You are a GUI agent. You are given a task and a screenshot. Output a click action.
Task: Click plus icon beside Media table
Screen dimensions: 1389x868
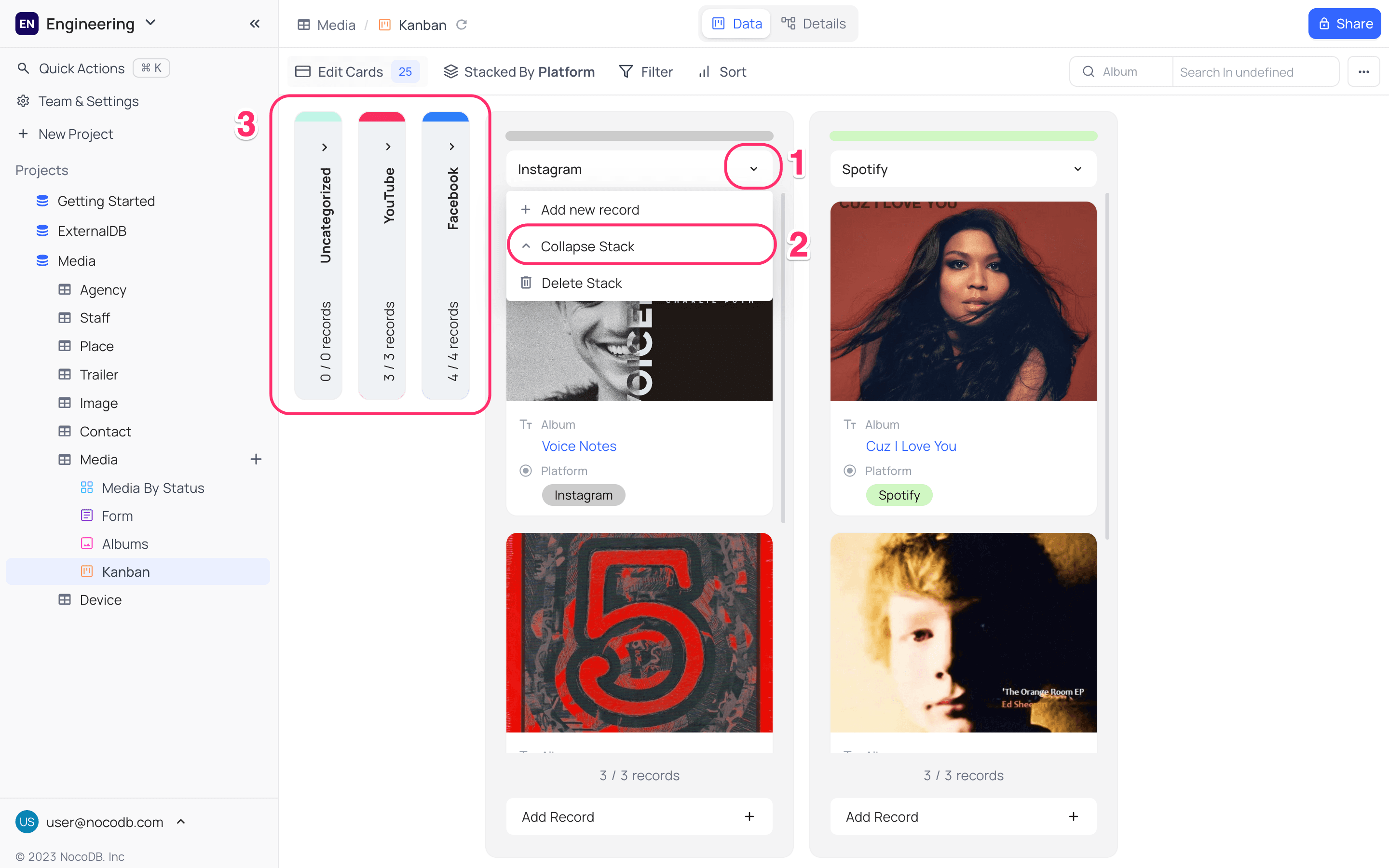tap(256, 459)
